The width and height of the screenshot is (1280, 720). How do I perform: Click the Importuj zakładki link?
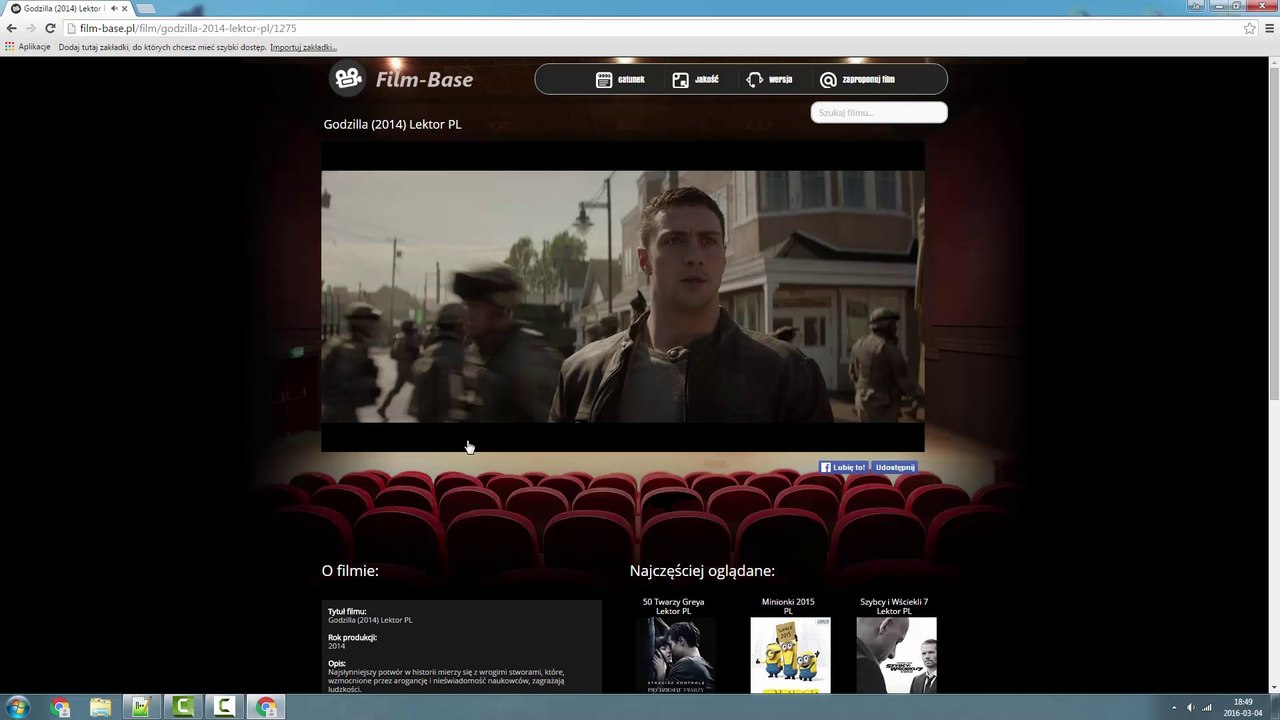pos(303,47)
